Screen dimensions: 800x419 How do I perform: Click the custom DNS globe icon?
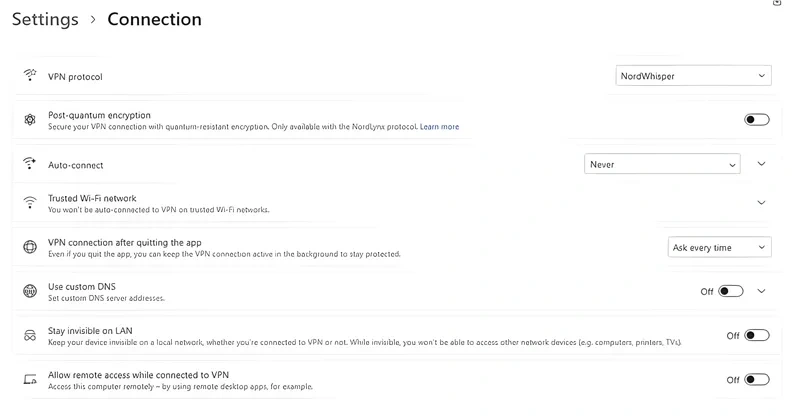click(x=29, y=291)
